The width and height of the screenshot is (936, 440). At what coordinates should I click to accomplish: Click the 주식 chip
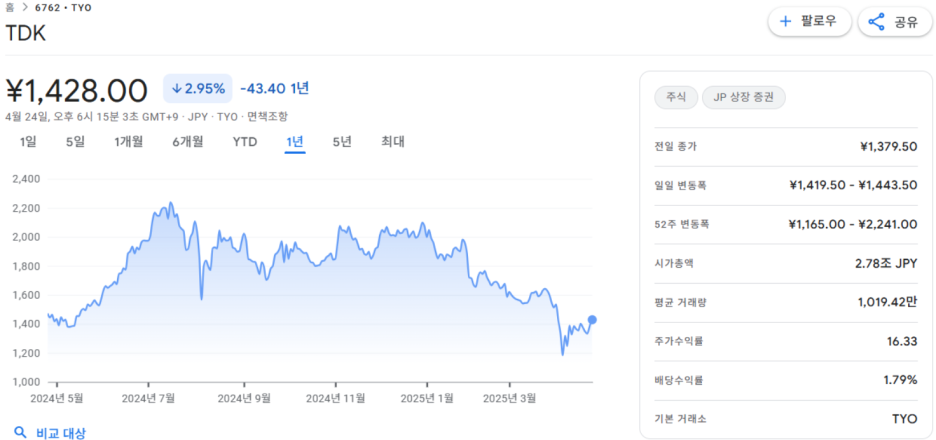click(676, 97)
